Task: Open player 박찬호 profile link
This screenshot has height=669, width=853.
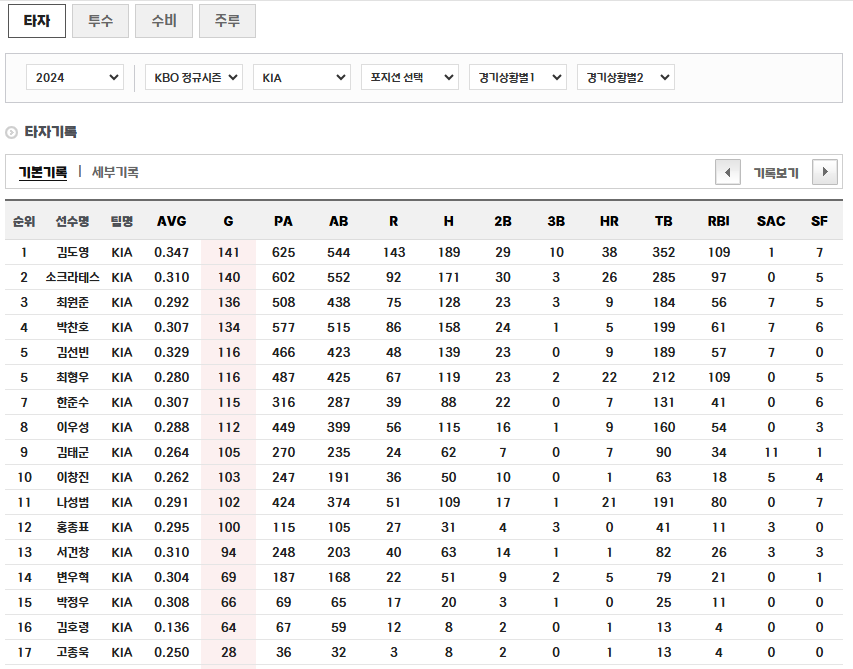Action: pyautogui.click(x=72, y=327)
